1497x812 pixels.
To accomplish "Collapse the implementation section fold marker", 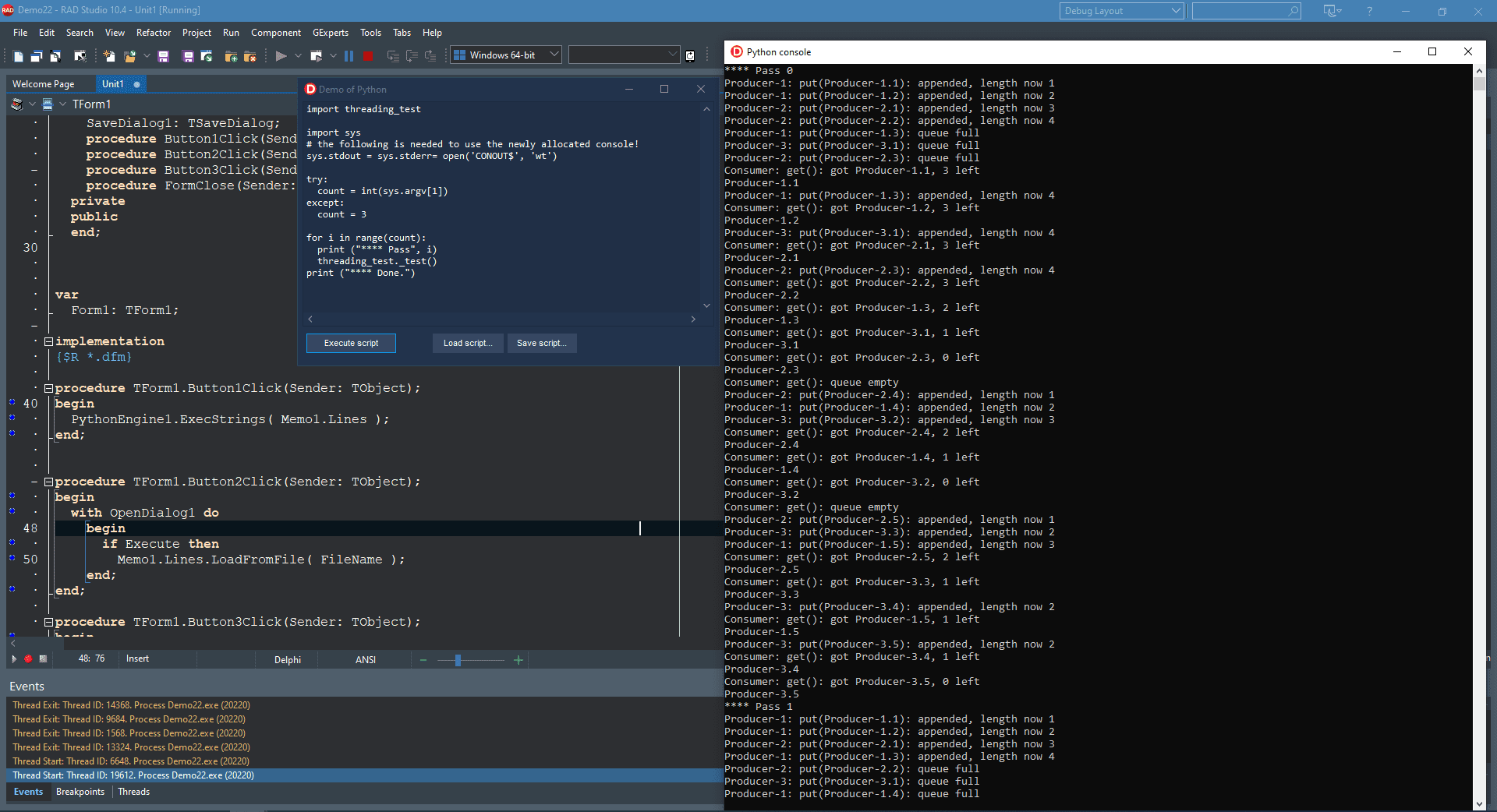I will (x=48, y=341).
